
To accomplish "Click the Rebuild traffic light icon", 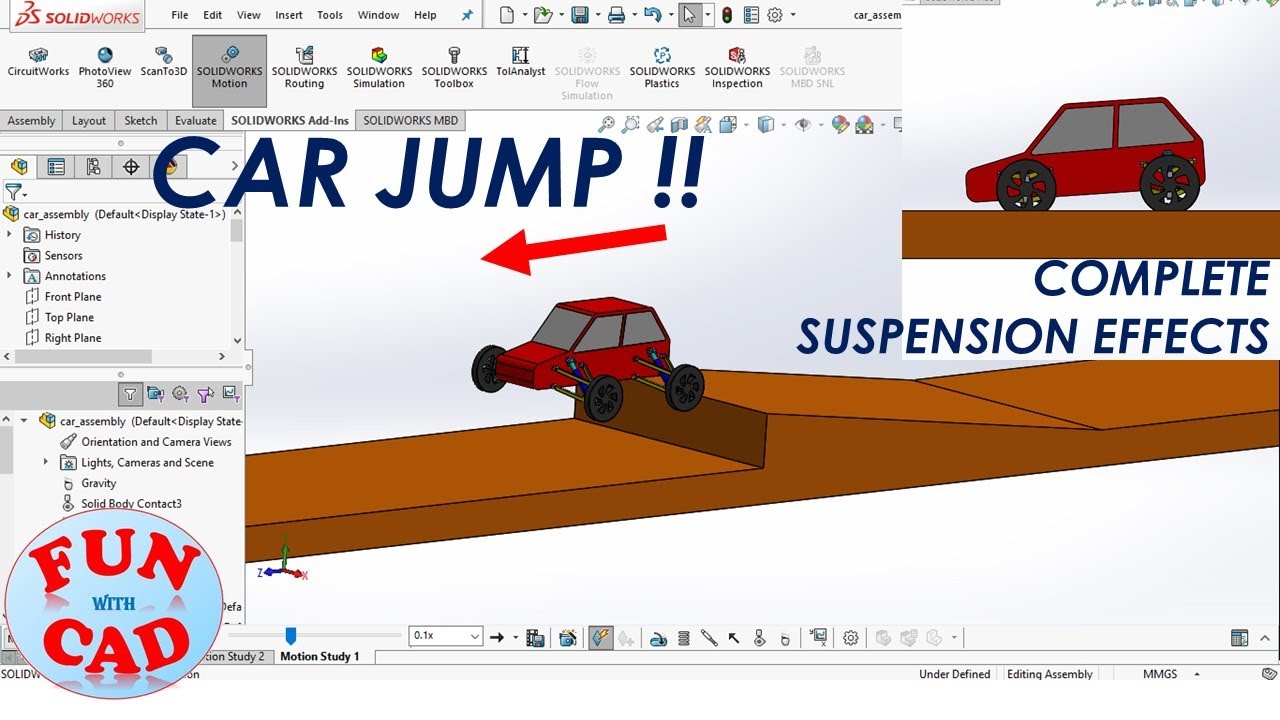I will click(727, 15).
